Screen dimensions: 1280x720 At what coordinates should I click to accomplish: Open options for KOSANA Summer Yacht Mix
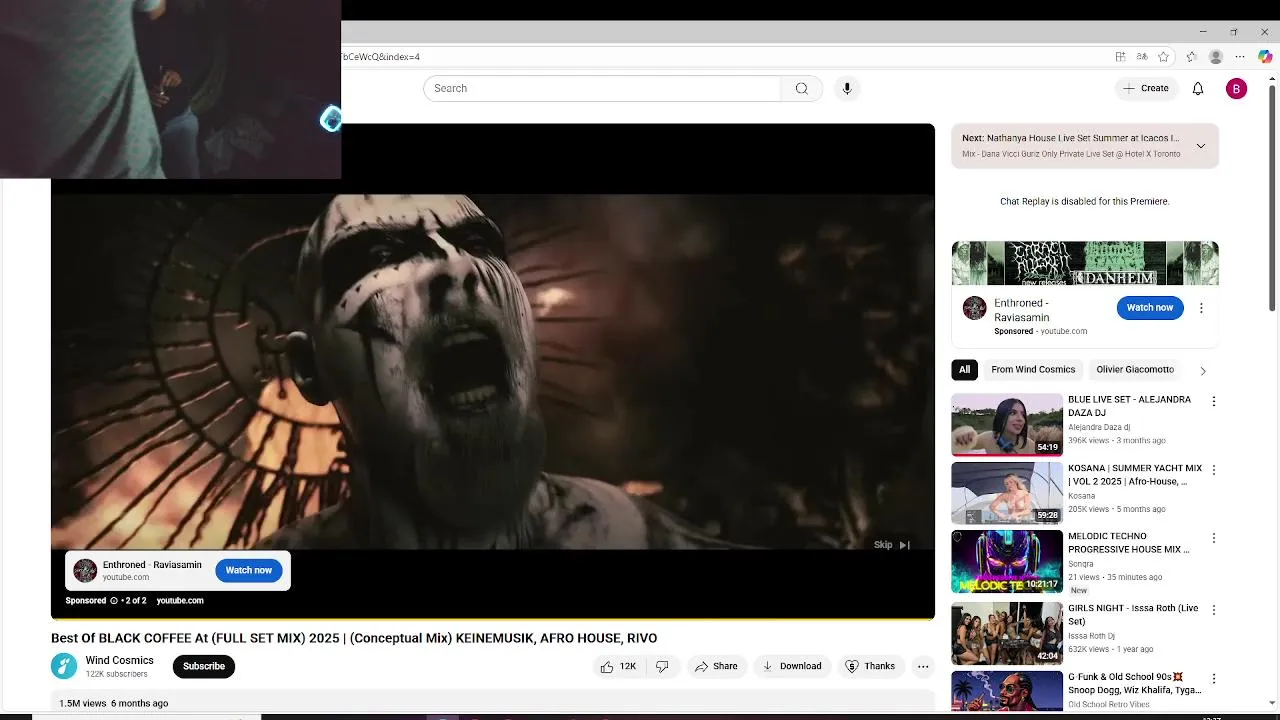pyautogui.click(x=1214, y=470)
